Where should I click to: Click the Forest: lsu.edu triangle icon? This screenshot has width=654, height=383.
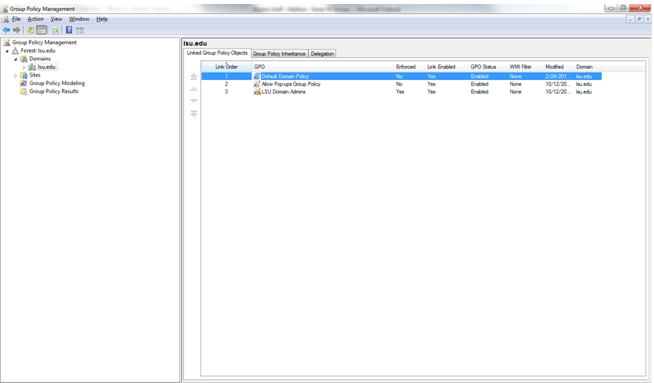15,50
